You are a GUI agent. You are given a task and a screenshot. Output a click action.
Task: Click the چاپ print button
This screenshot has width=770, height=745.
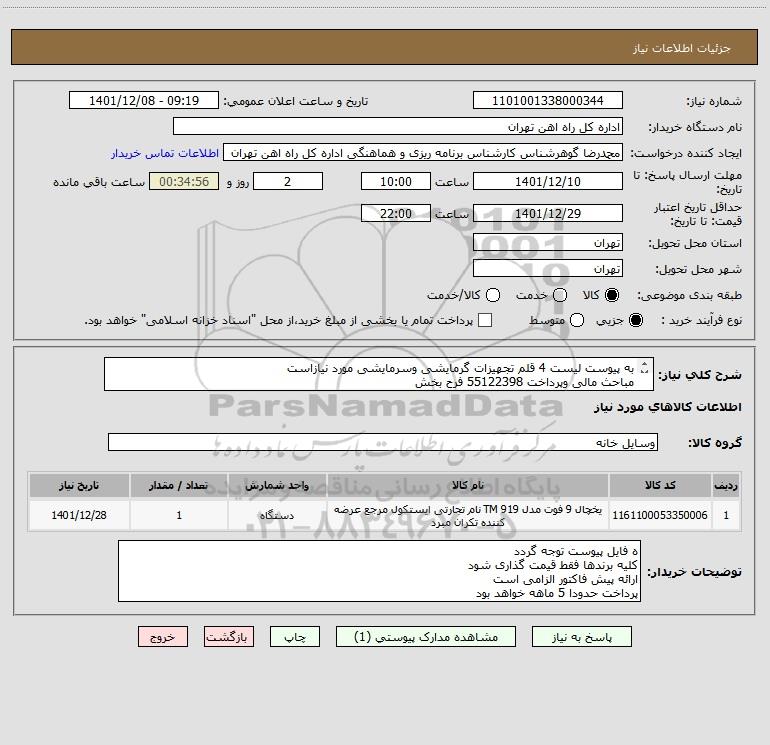click(295, 637)
